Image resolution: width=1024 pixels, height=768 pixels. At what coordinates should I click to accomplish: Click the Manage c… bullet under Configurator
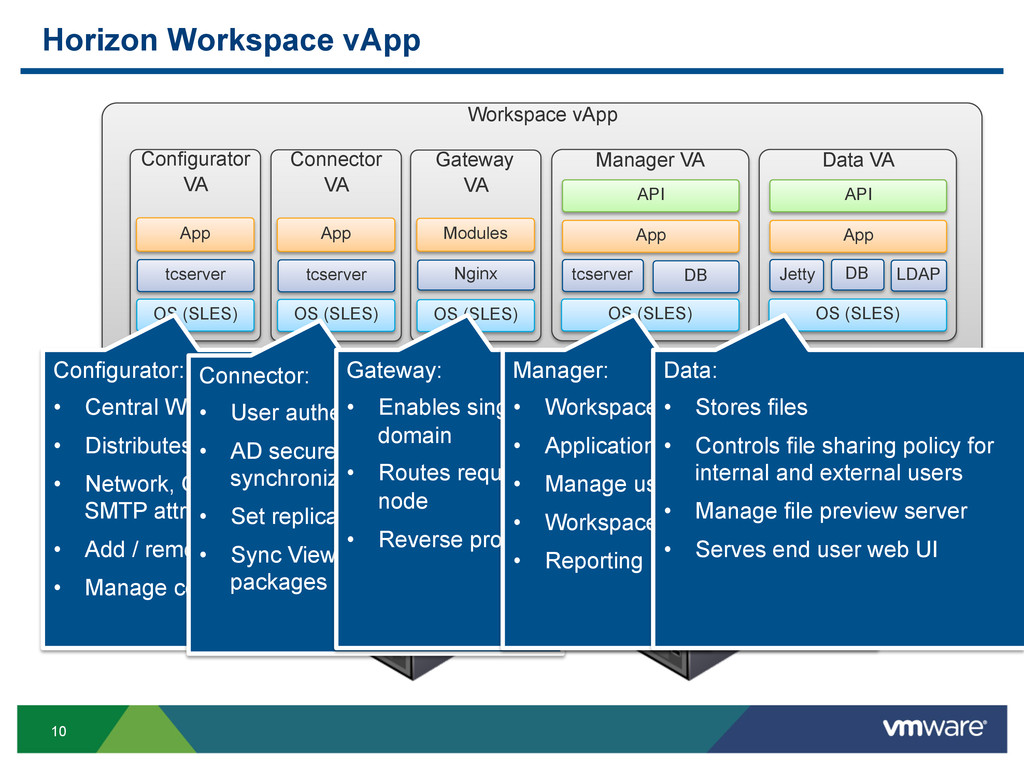pyautogui.click(x=136, y=588)
